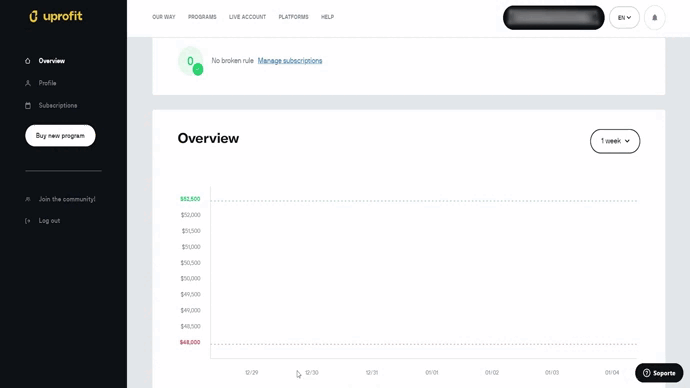Click the 01/02 date label
Screen dimensions: 690x388
(x=492, y=373)
